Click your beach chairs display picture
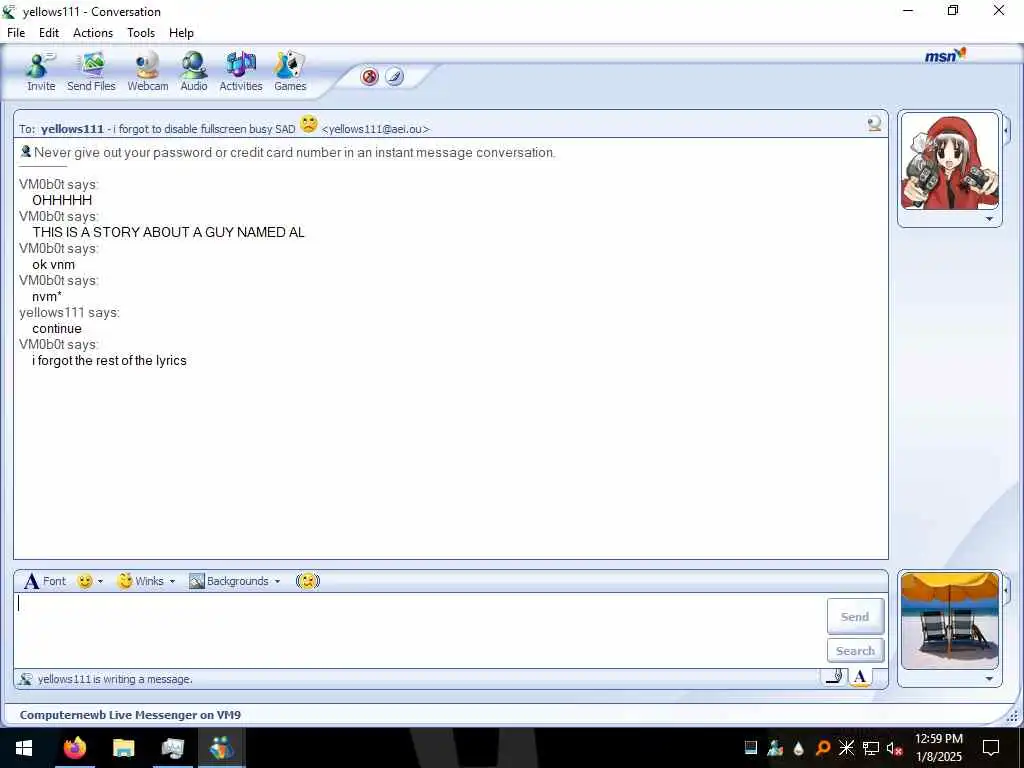The image size is (1024, 768). point(950,620)
